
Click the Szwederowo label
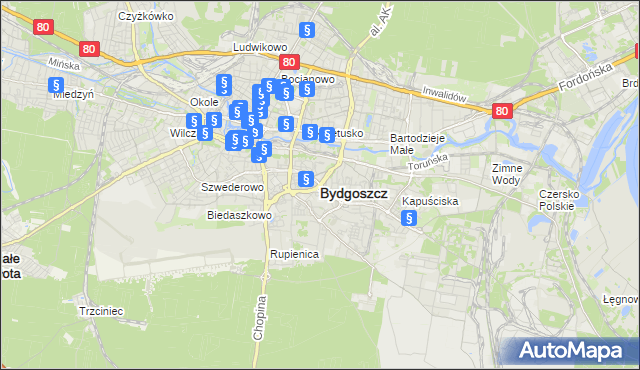click(x=233, y=187)
